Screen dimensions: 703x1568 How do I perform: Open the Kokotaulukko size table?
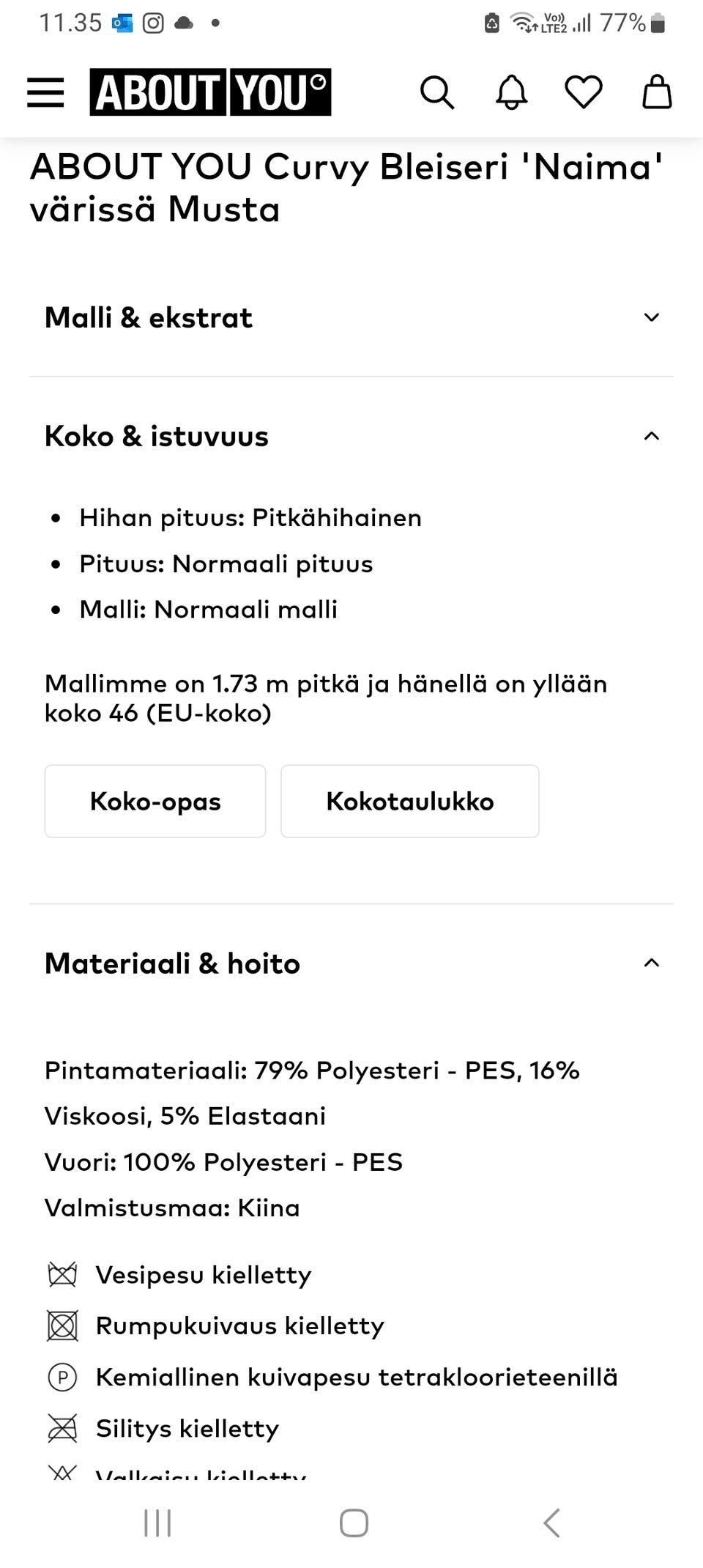pos(409,801)
